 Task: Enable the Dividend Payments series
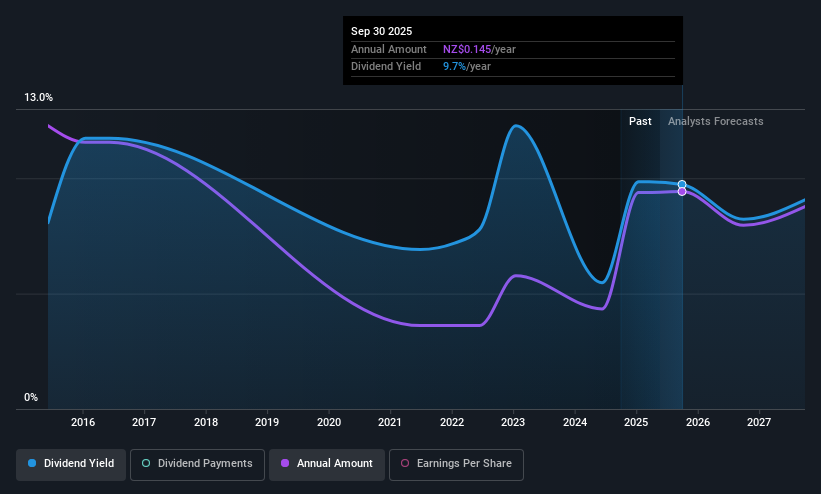[197, 464]
